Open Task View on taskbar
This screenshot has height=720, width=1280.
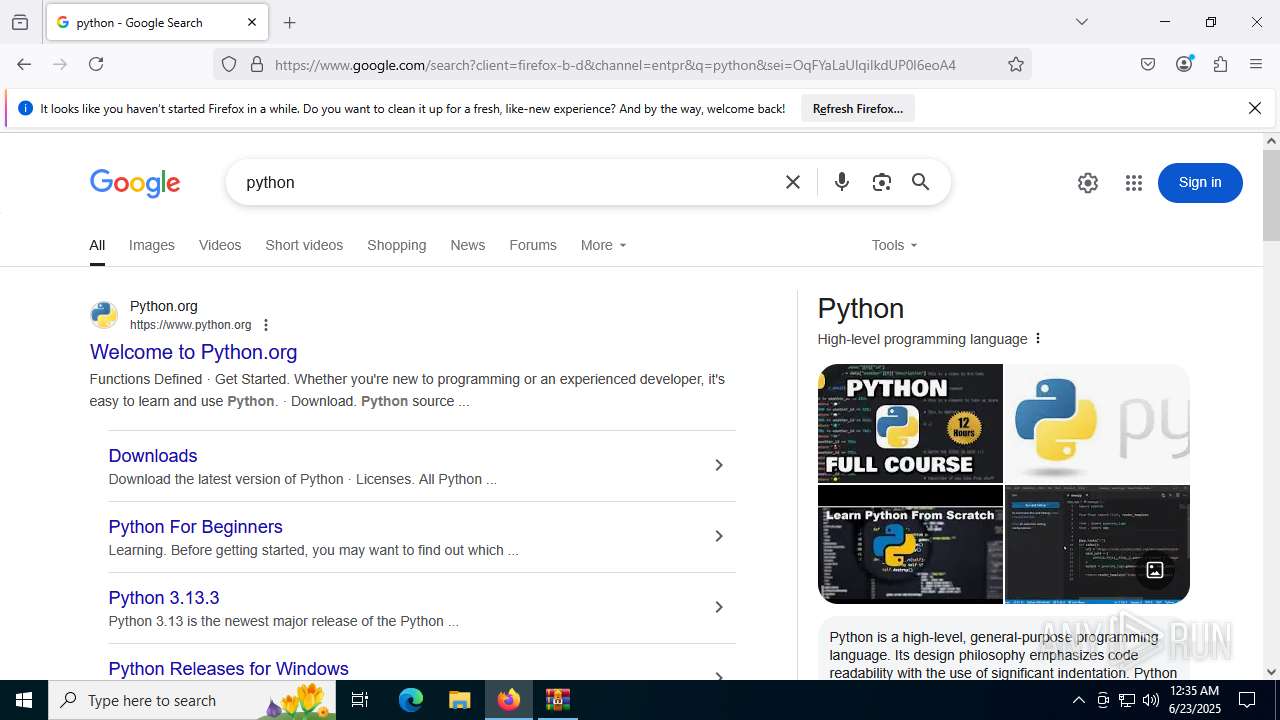tap(360, 700)
